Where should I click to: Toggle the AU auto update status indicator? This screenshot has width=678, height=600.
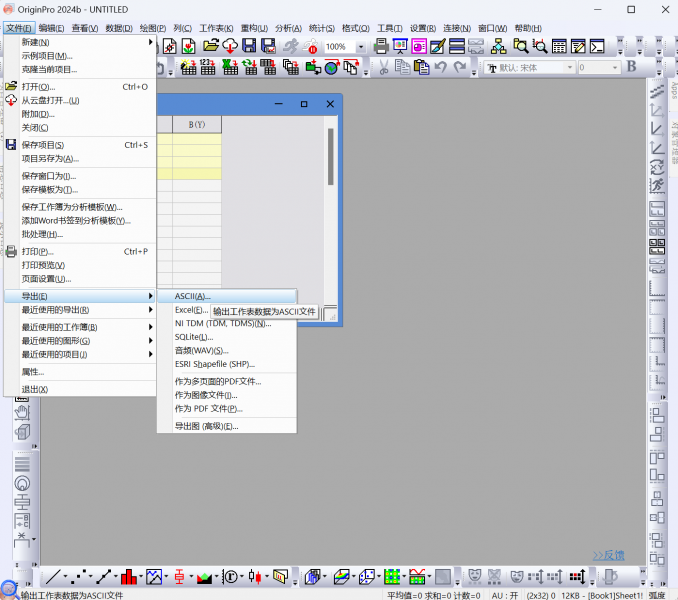[505, 595]
